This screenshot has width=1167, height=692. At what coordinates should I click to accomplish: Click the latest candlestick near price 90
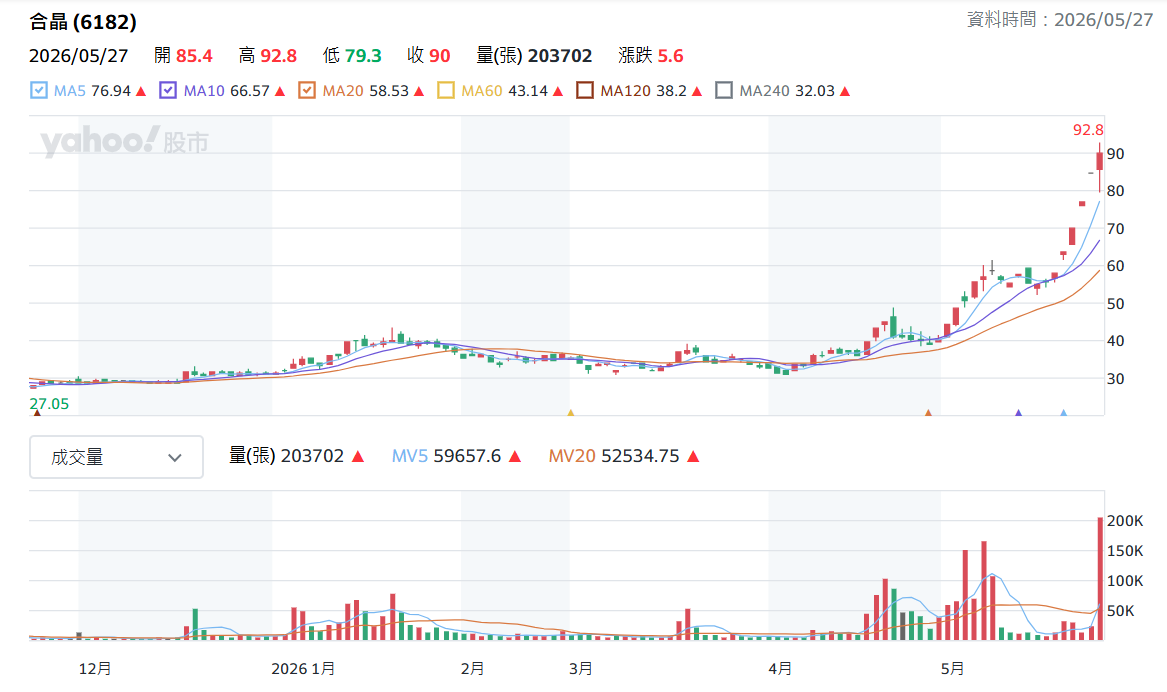[x=1099, y=161]
